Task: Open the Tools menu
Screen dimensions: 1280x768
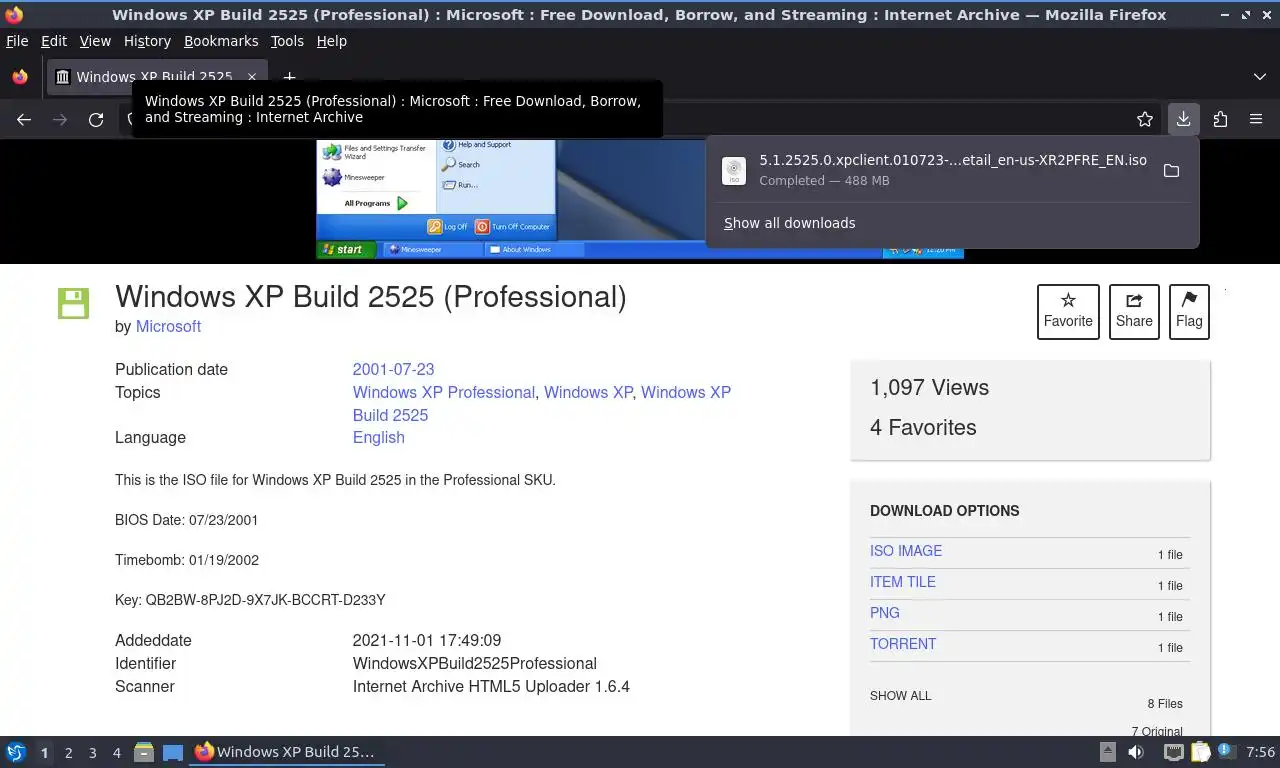Action: point(287,41)
